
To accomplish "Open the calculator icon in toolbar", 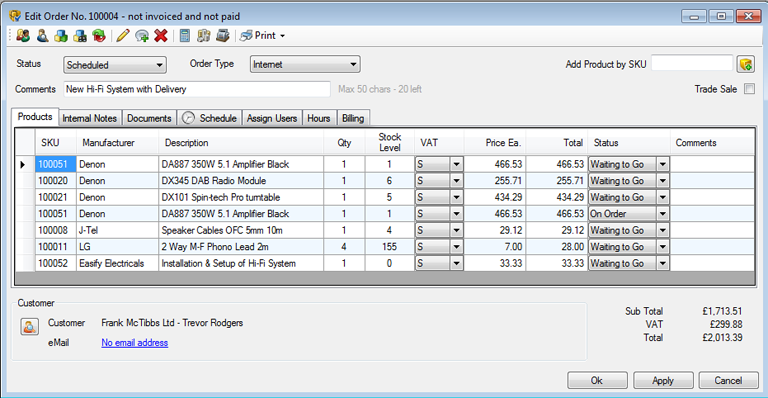I will [185, 36].
